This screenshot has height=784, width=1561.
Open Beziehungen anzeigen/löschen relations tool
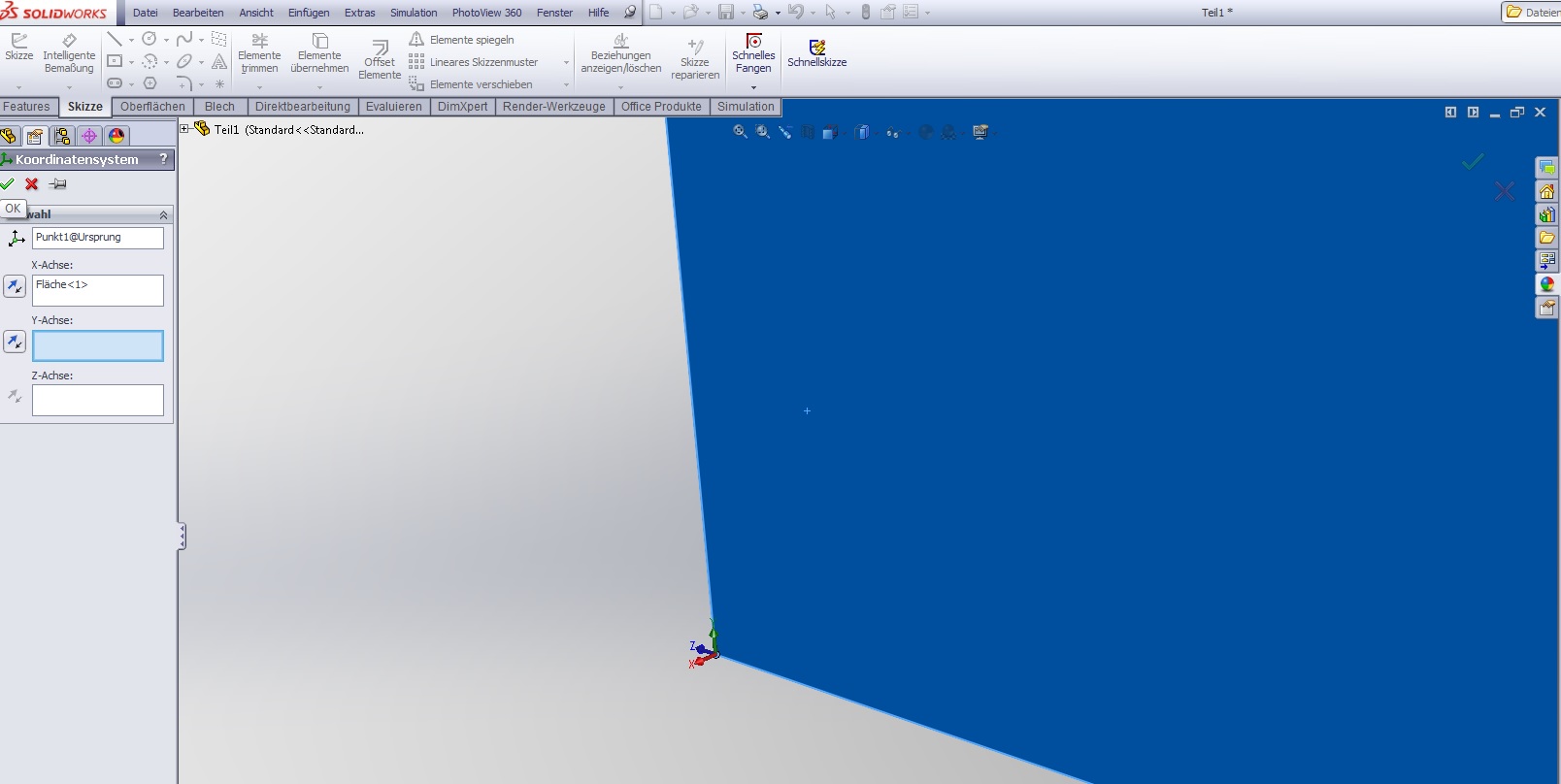coord(621,53)
